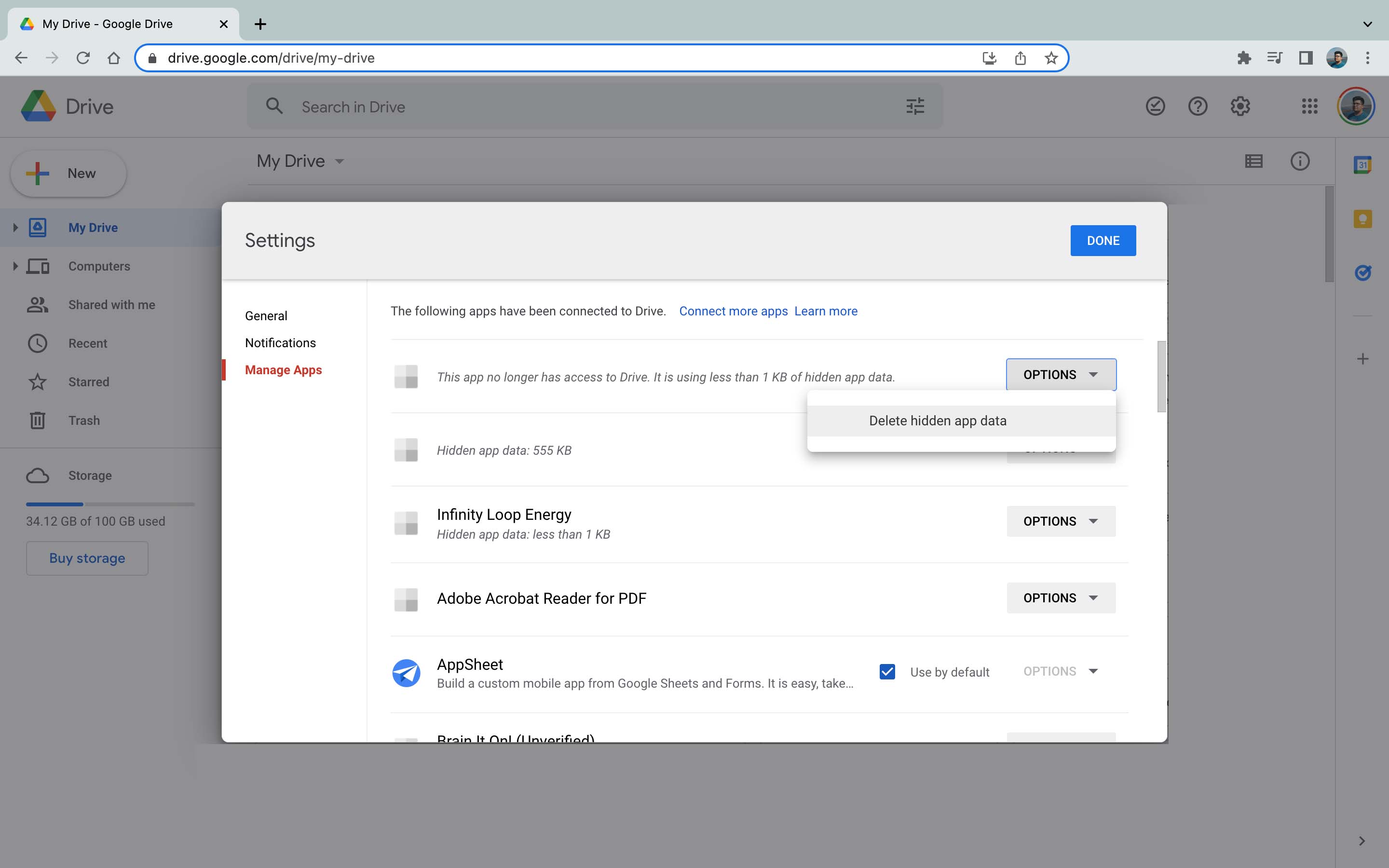Open the Google apps launcher grid
1389x868 pixels.
pos(1309,106)
